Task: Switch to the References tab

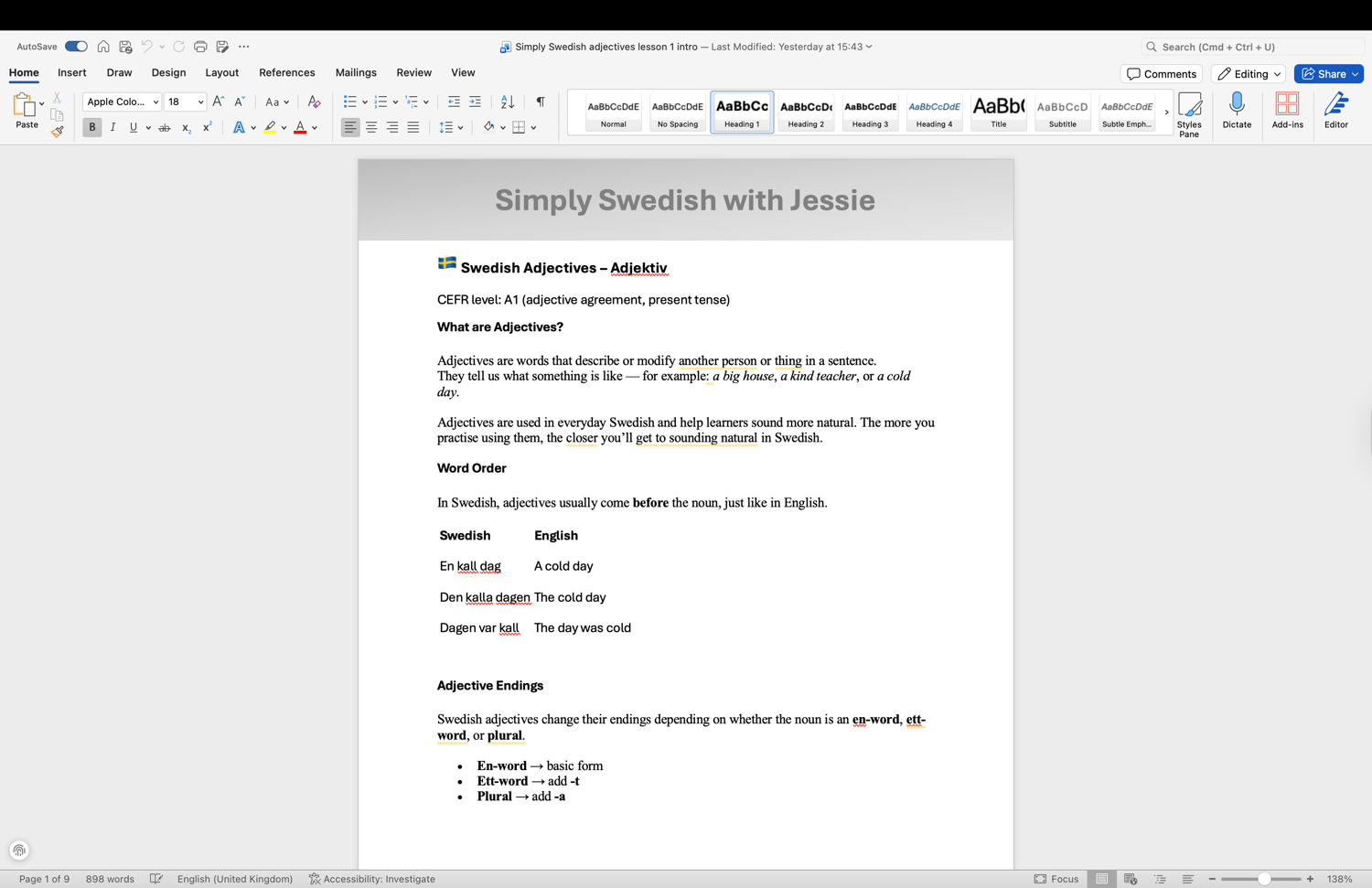Action: tap(286, 72)
